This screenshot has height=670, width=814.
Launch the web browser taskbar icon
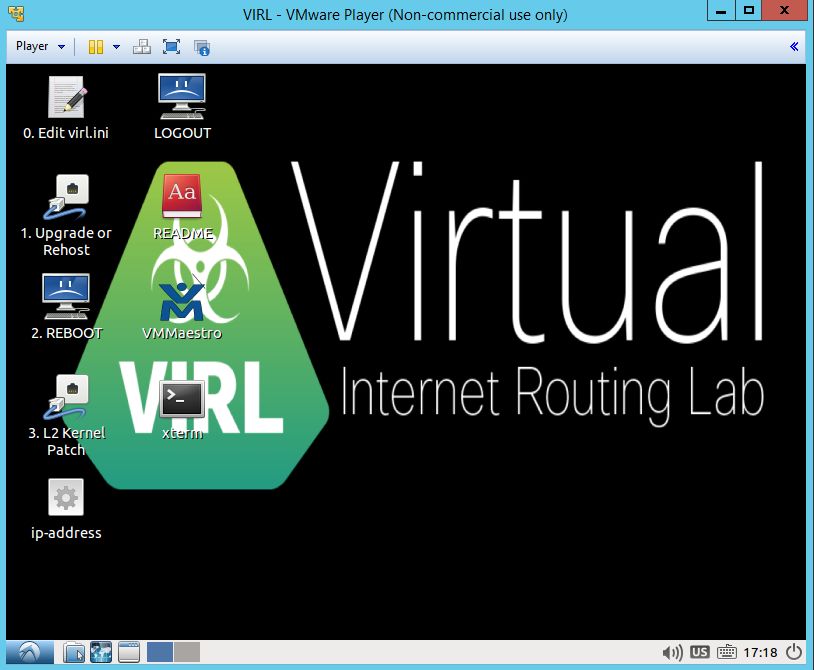pyautogui.click(x=101, y=652)
